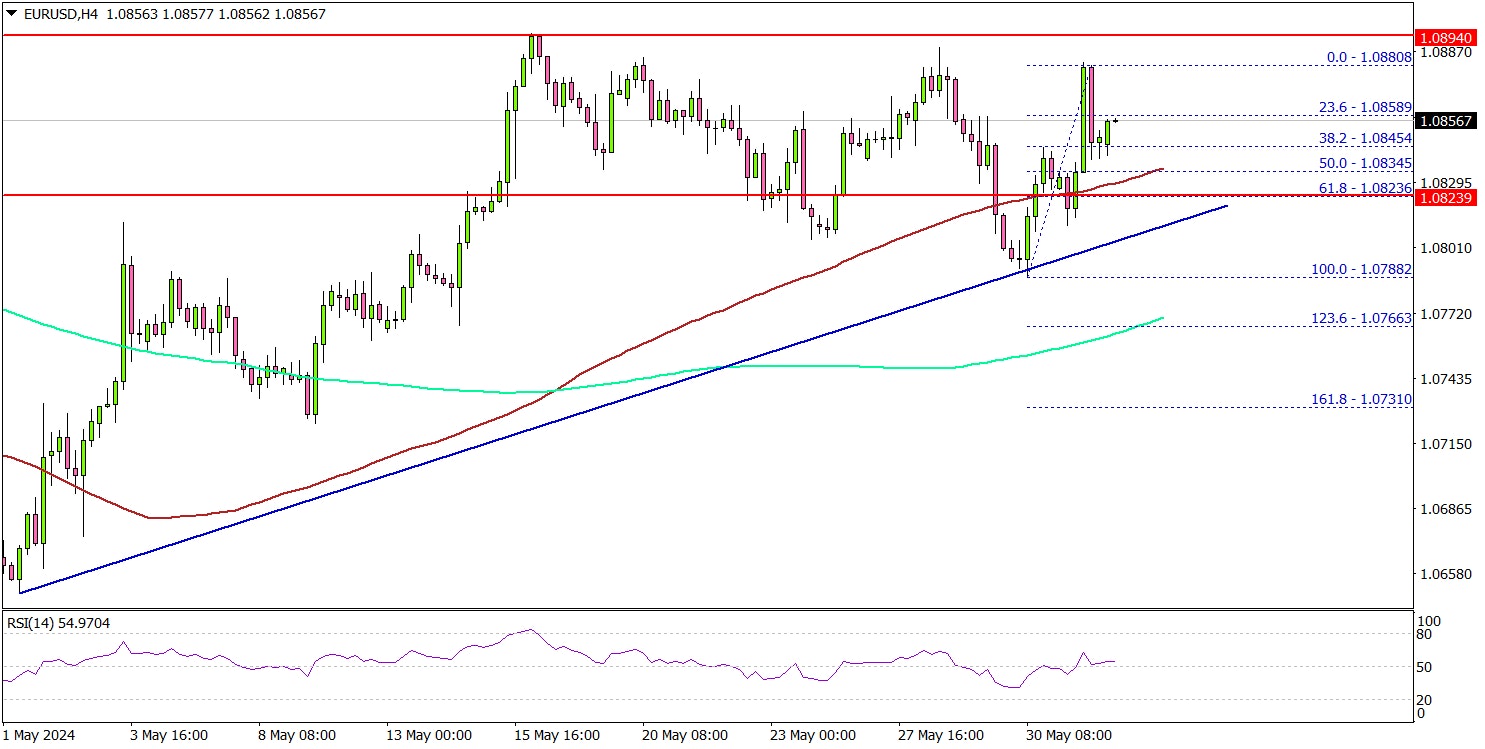
Task: Select the red 1.08940 price label
Action: (x=1449, y=37)
